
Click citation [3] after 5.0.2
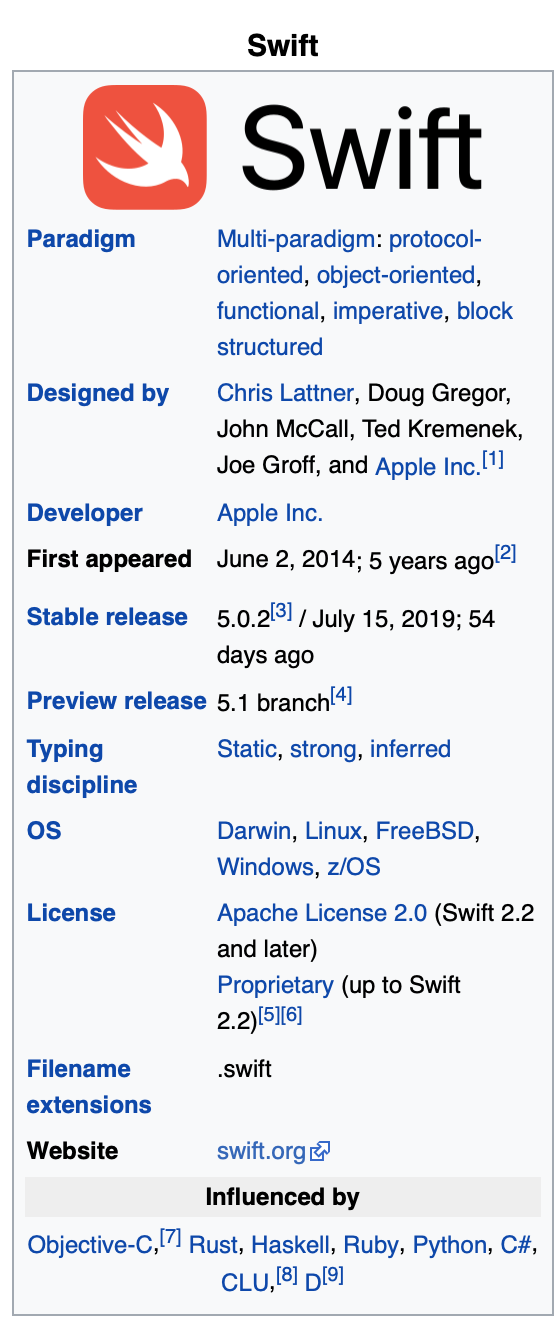(282, 611)
